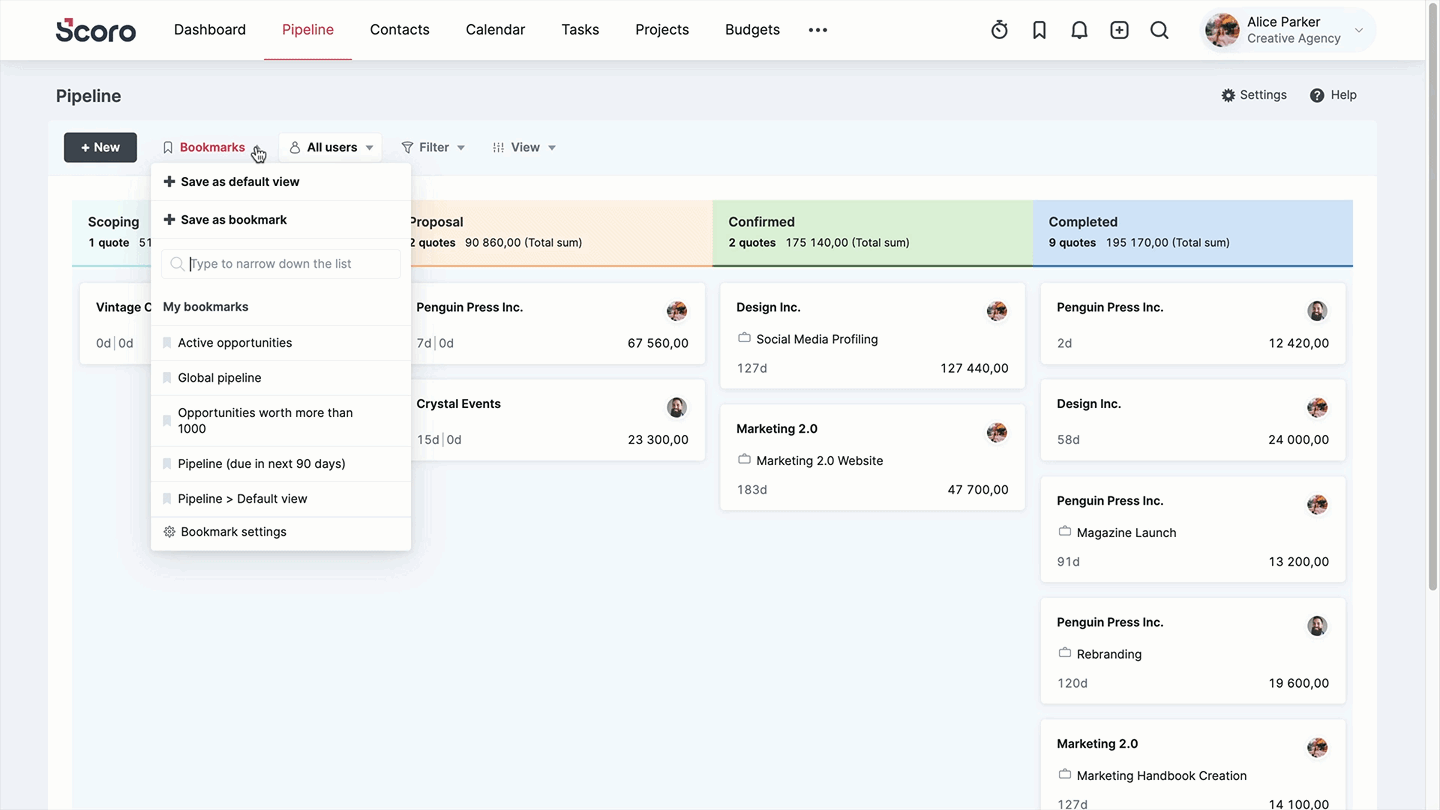Switch to the Calendar tab

pyautogui.click(x=495, y=30)
